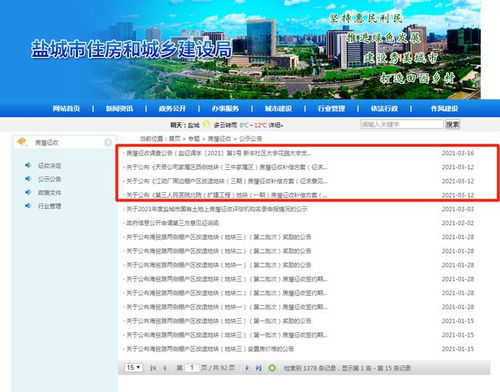Viewport: 500px width, 392px height.
Task: Select 办事服务 in the top navigation
Action: click(225, 109)
